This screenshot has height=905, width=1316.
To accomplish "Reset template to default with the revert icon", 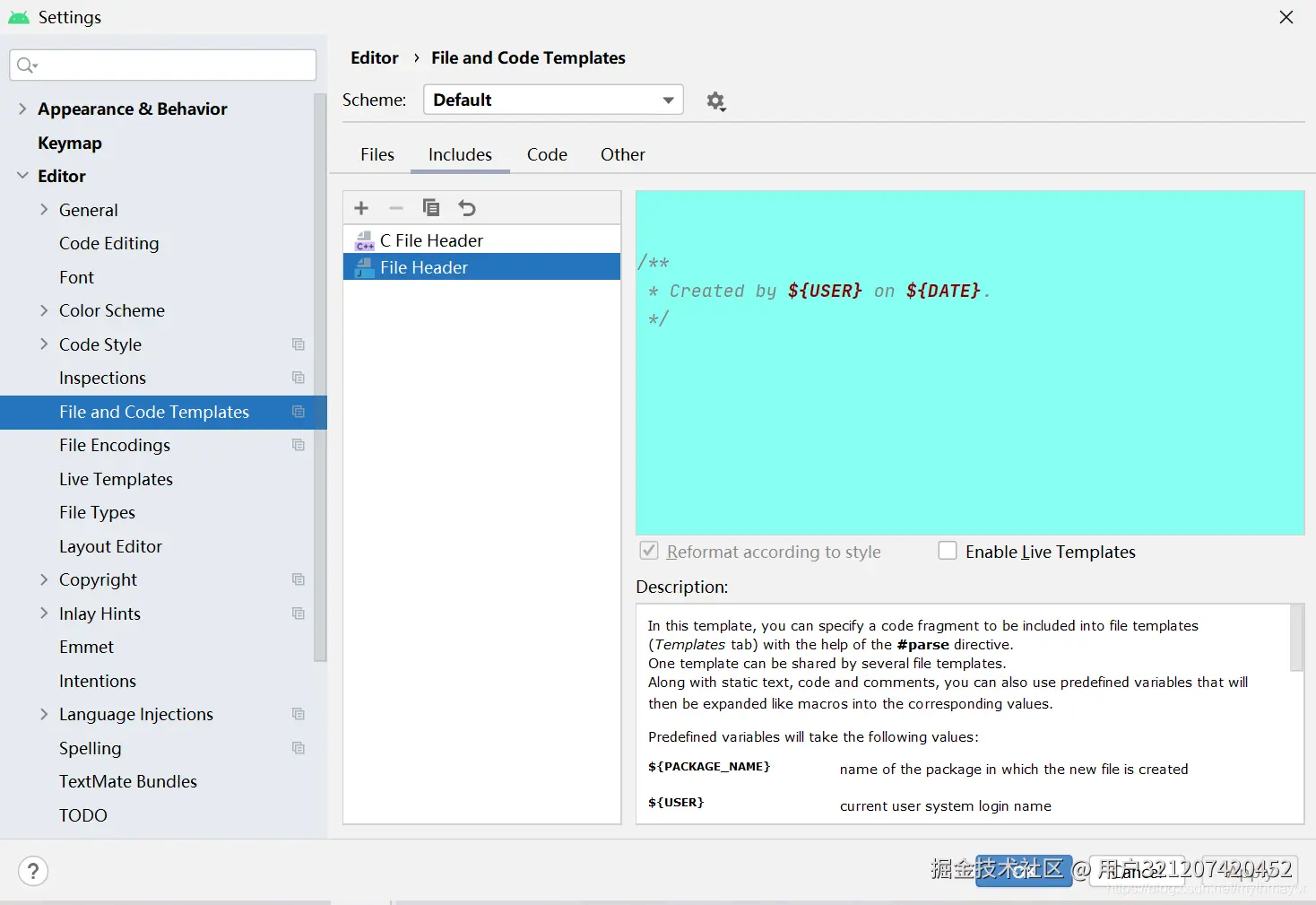I will click(x=467, y=208).
